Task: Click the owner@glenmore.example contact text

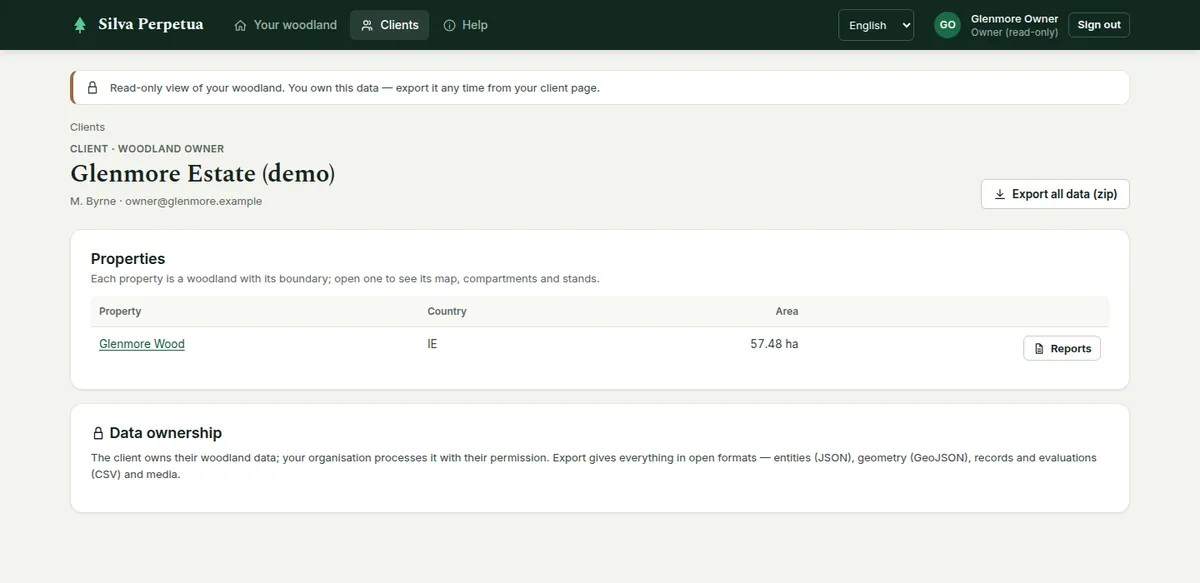Action: pyautogui.click(x=193, y=201)
